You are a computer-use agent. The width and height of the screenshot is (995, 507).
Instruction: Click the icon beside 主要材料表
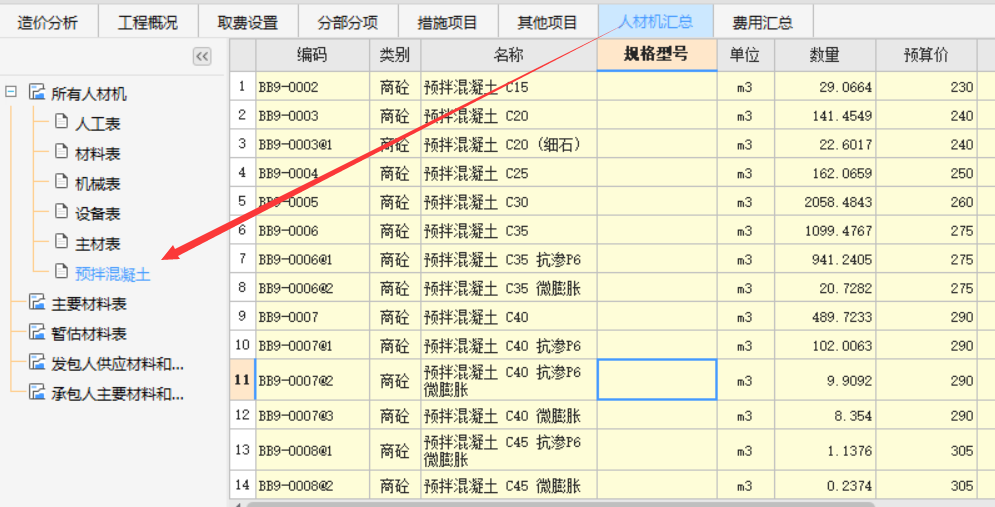(37, 302)
